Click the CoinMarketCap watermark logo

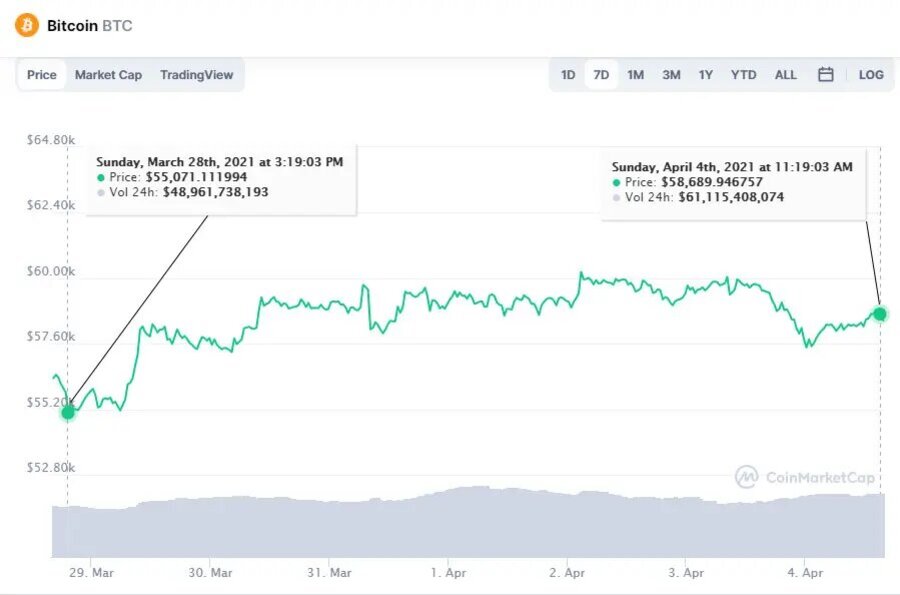click(x=804, y=477)
